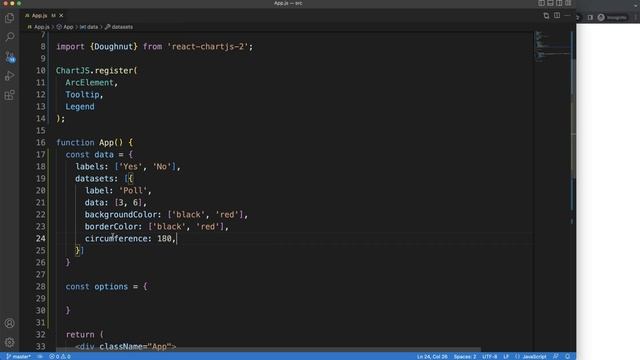Click line number 16 in gutter
The height and width of the screenshot is (360, 640).
40,142
